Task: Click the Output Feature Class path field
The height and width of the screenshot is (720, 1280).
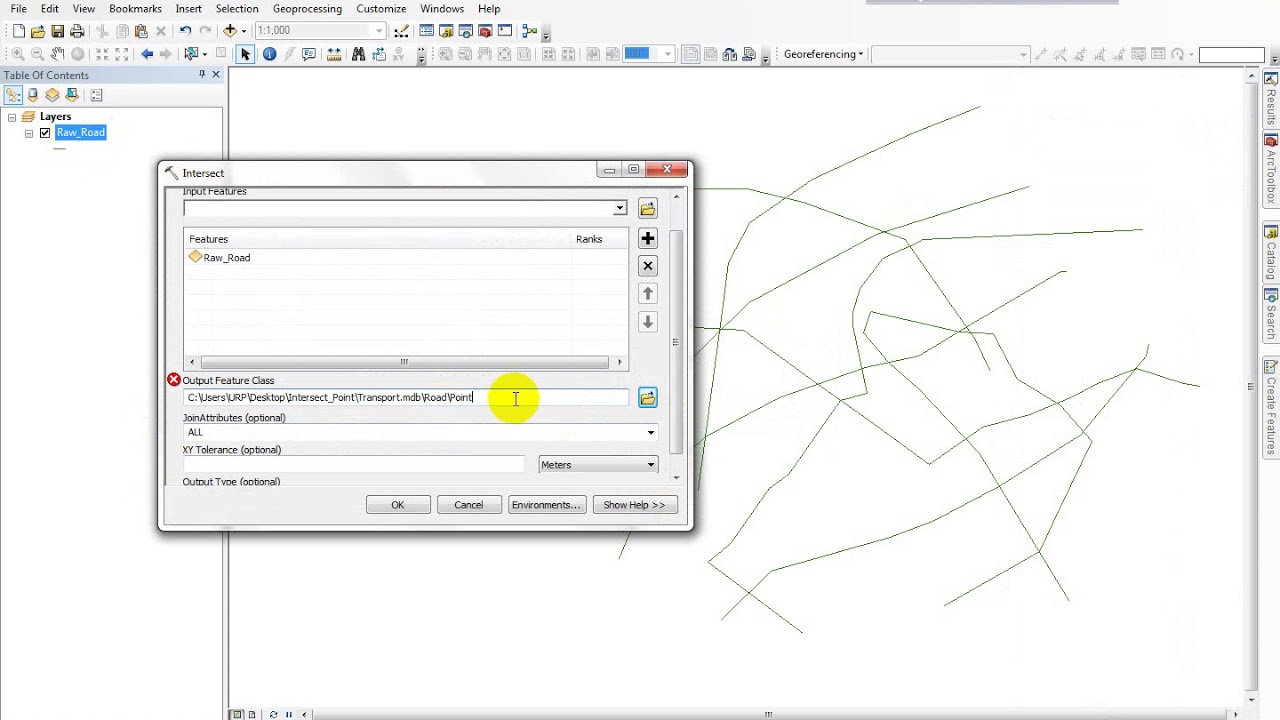Action: 405,398
